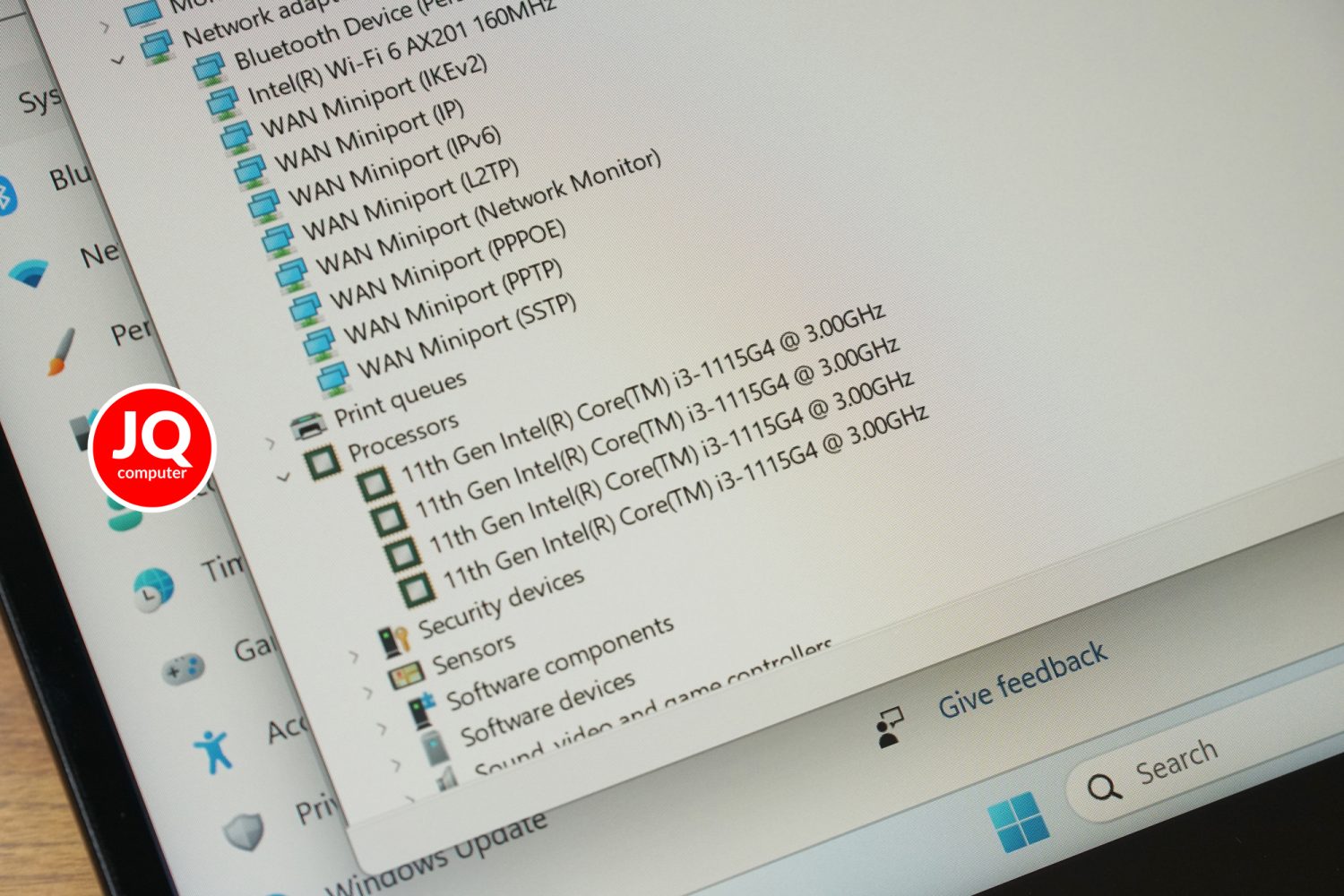Open the System section in Settings sidebar
This screenshot has width=1344, height=896.
(39, 101)
